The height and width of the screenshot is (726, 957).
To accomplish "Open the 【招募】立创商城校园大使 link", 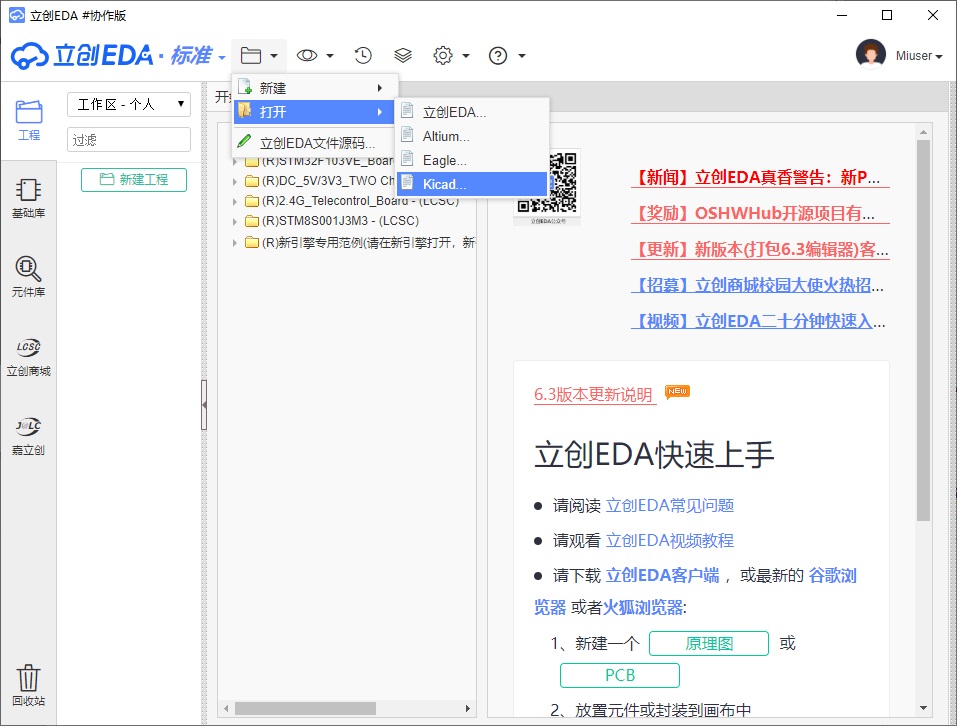I will click(757, 285).
